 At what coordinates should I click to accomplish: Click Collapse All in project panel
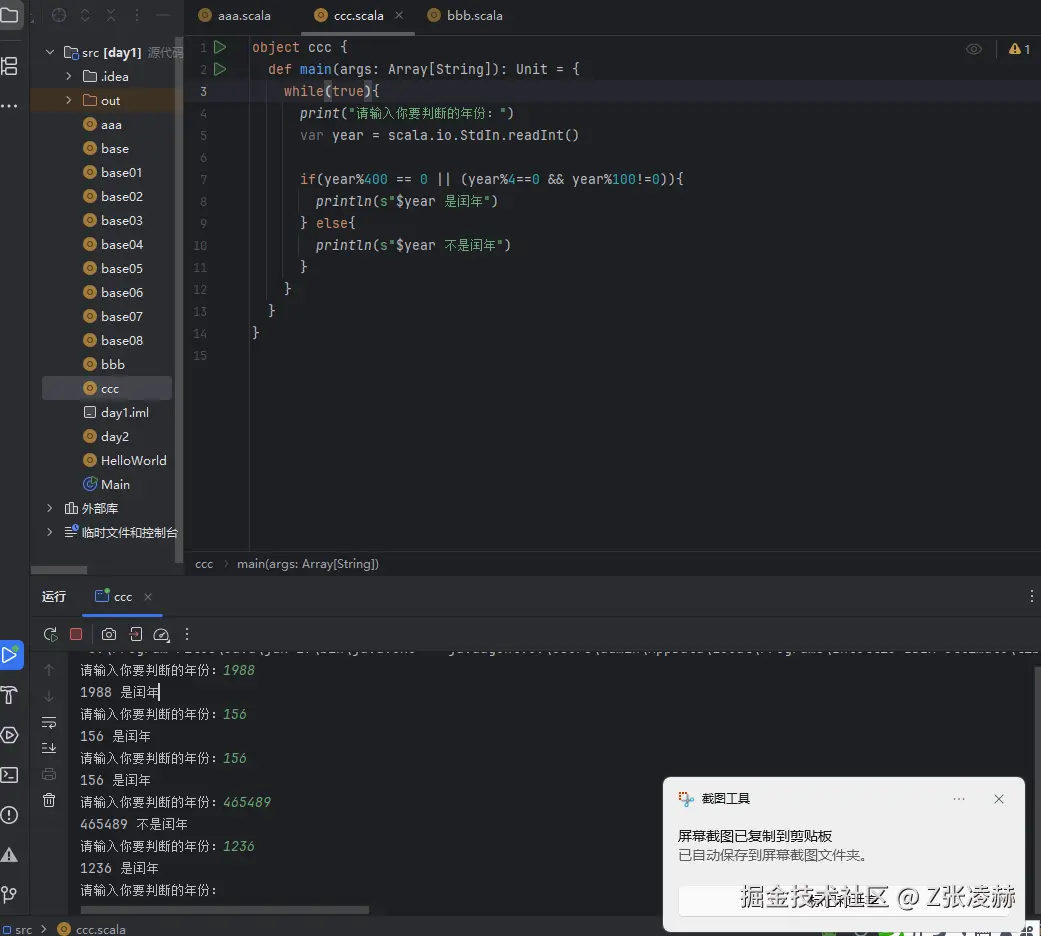[x=111, y=15]
